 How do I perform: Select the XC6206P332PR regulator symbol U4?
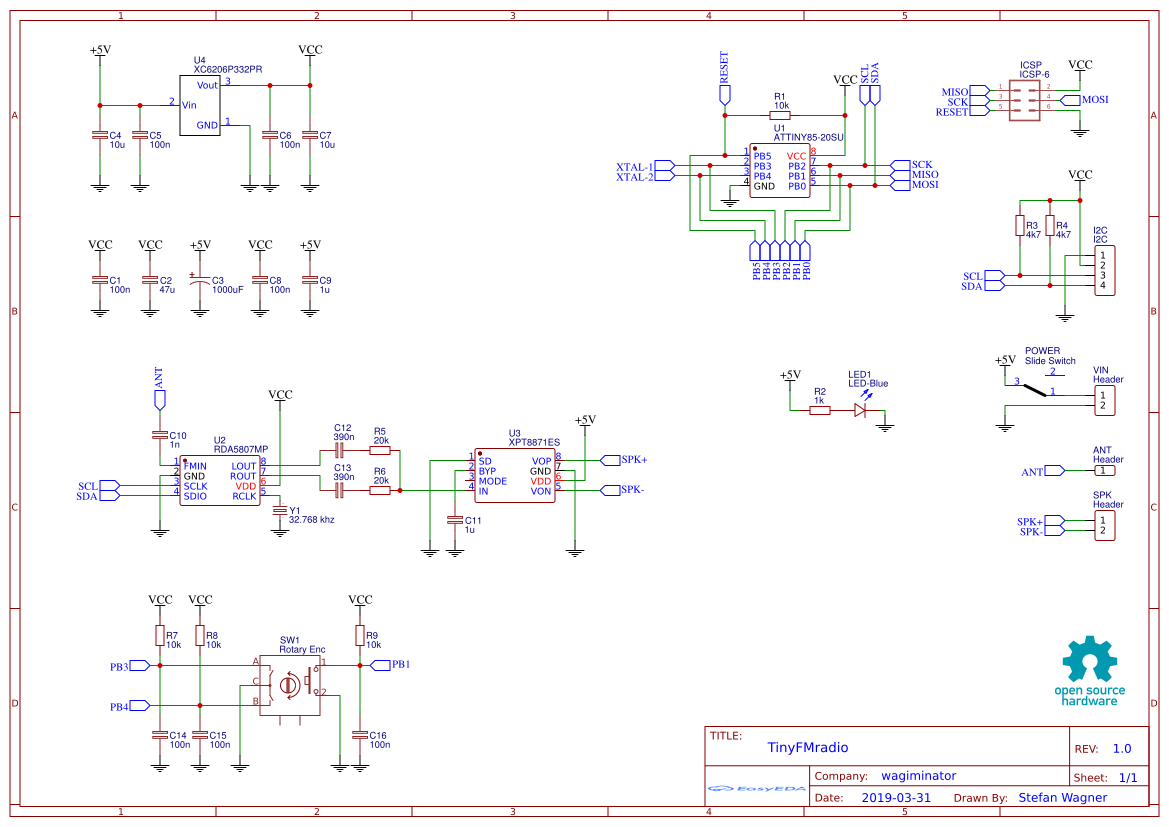pyautogui.click(x=201, y=103)
